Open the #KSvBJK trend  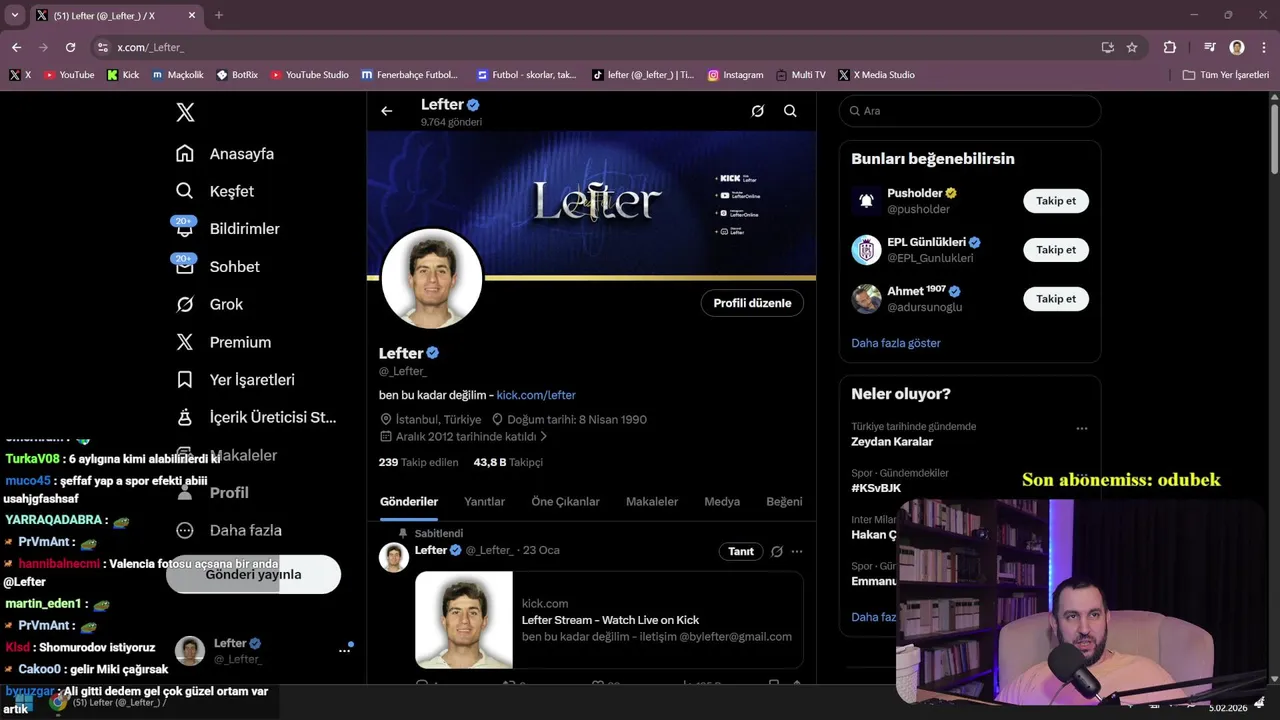coord(876,488)
